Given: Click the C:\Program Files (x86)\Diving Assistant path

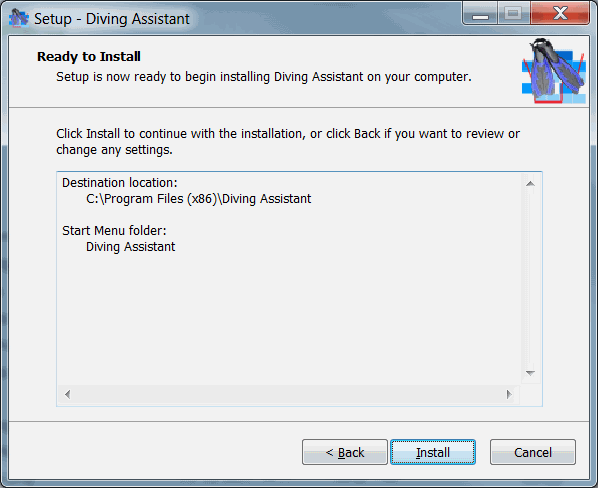Looking at the screenshot, I should pyautogui.click(x=198, y=199).
